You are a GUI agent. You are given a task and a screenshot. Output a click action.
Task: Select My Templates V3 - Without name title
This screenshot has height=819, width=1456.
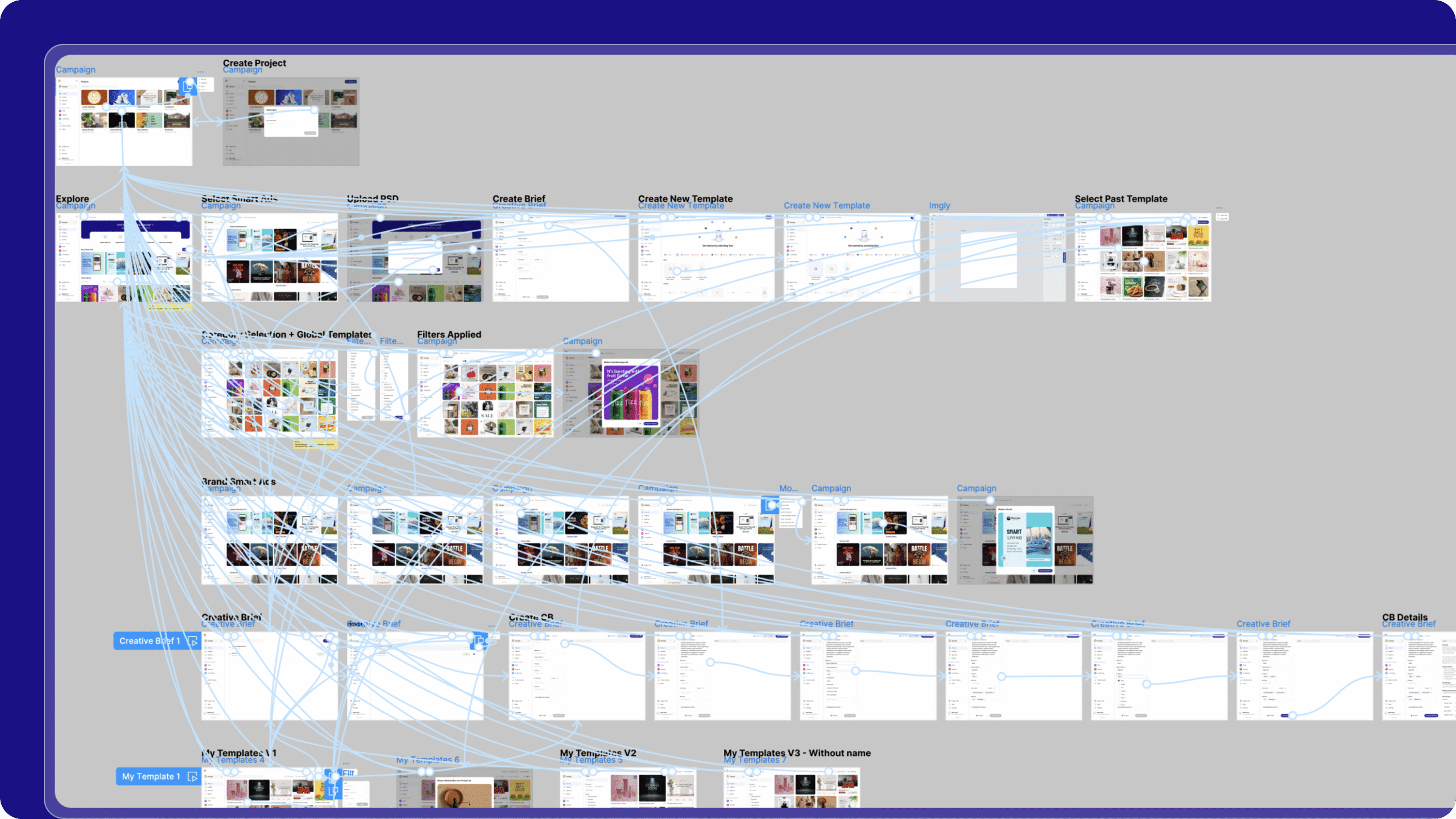[x=797, y=752]
